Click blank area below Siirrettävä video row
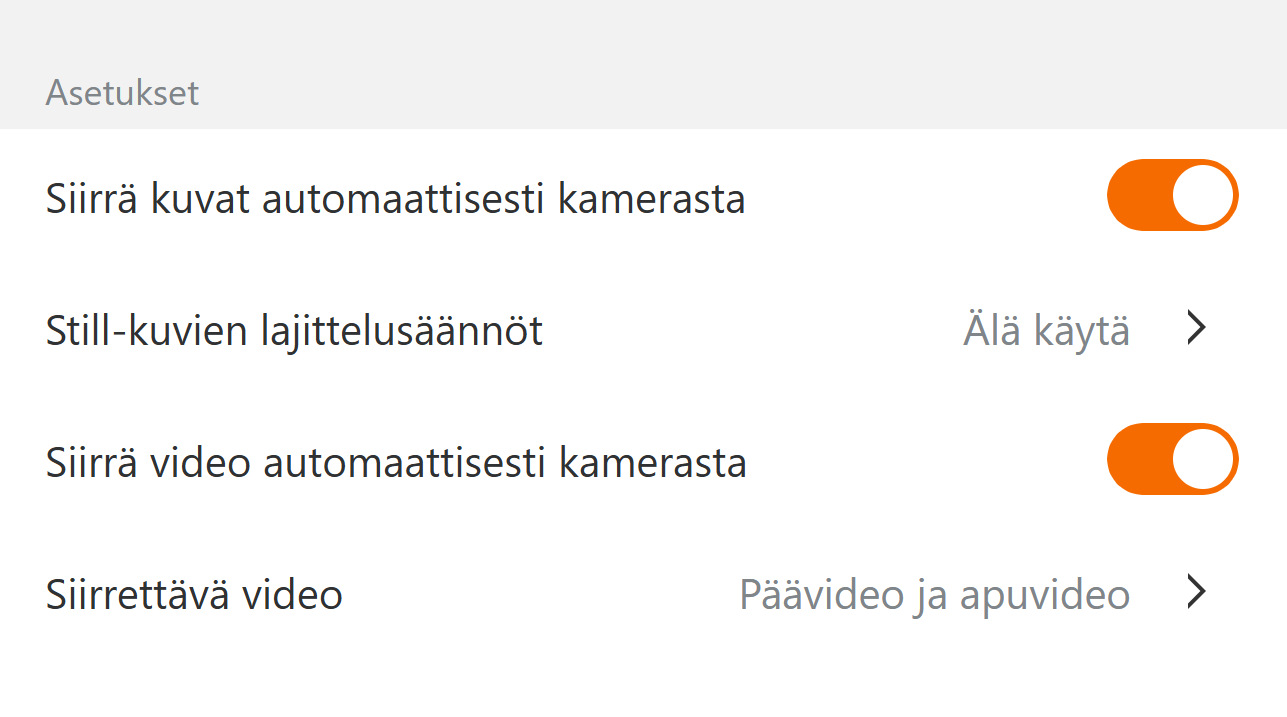This screenshot has width=1287, height=717. pyautogui.click(x=640, y=680)
